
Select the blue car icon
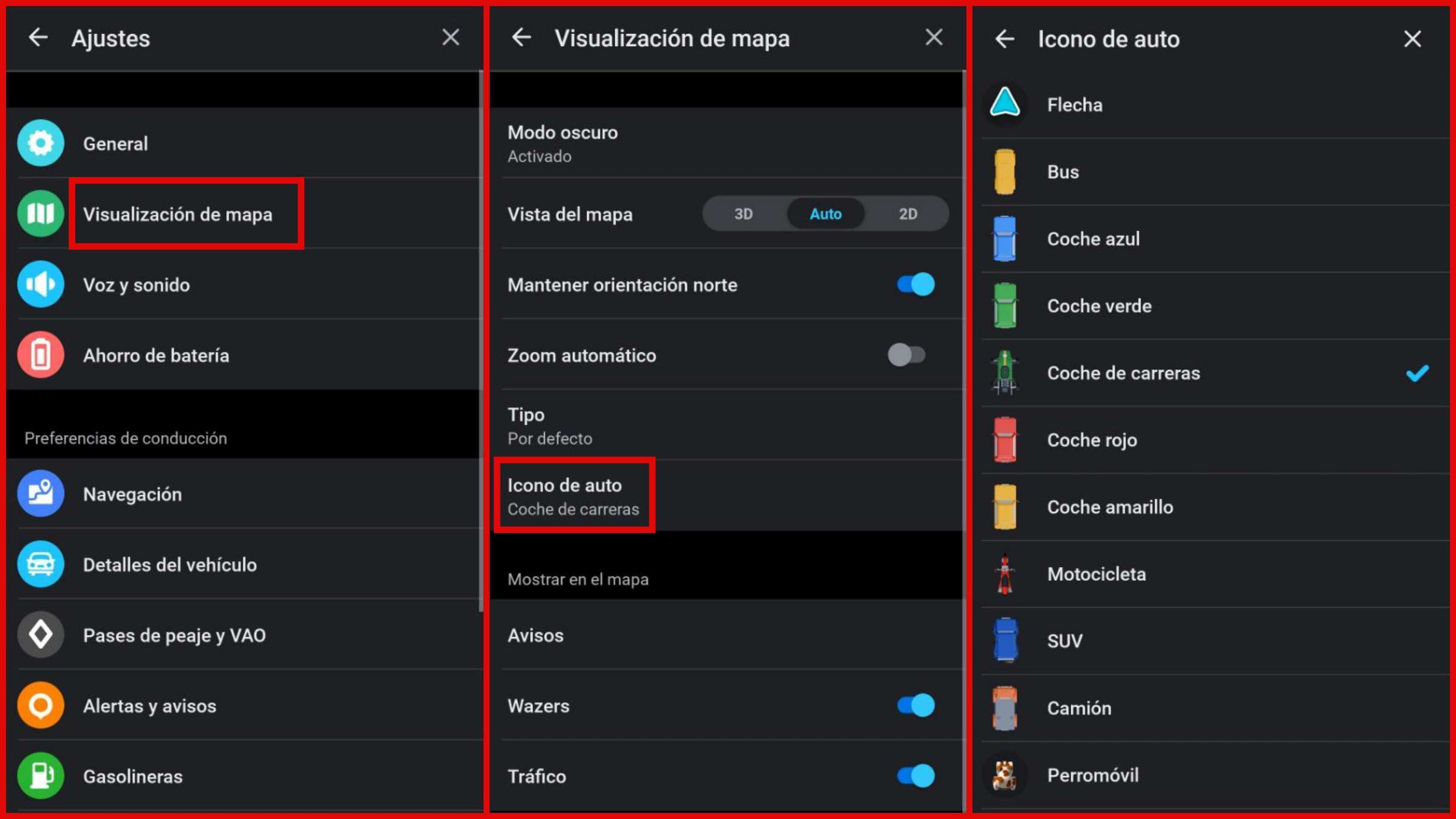coord(1005,238)
